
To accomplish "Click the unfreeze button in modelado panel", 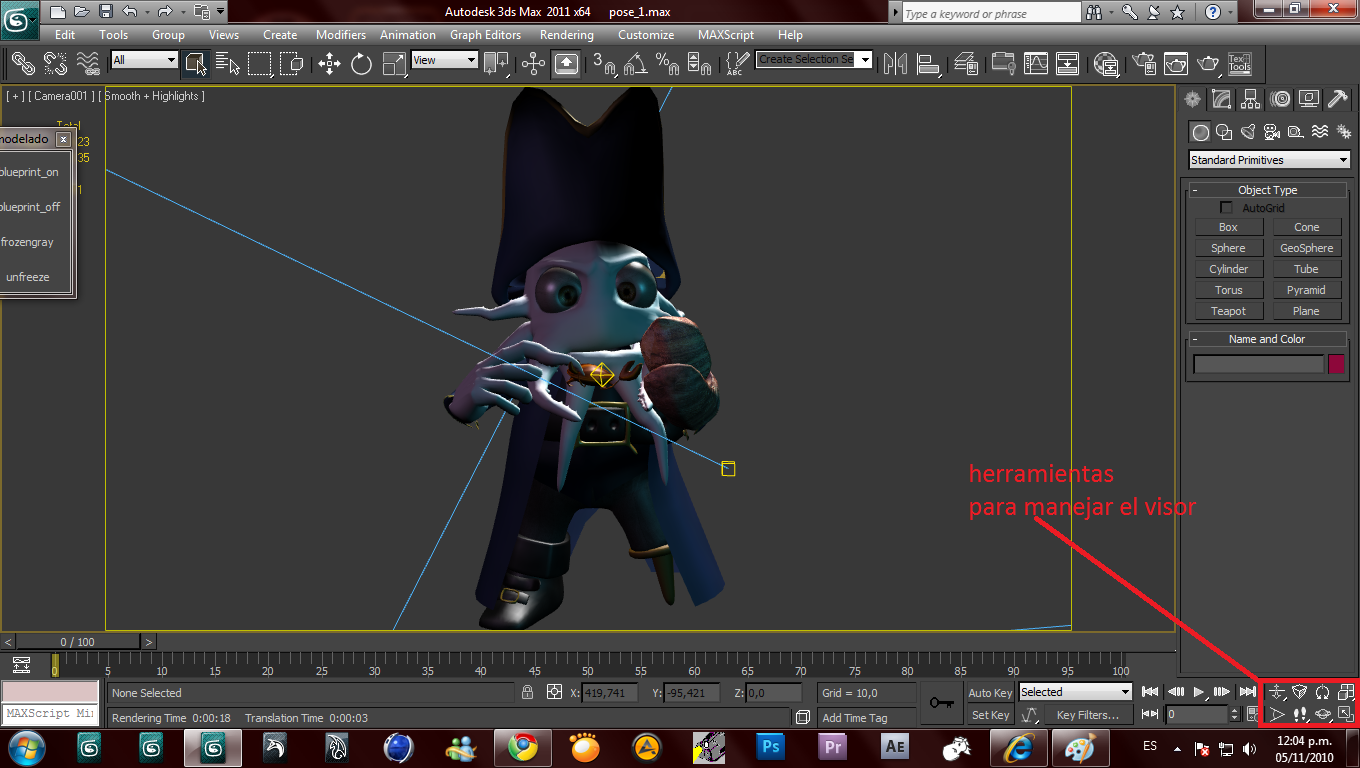I will tap(27, 277).
